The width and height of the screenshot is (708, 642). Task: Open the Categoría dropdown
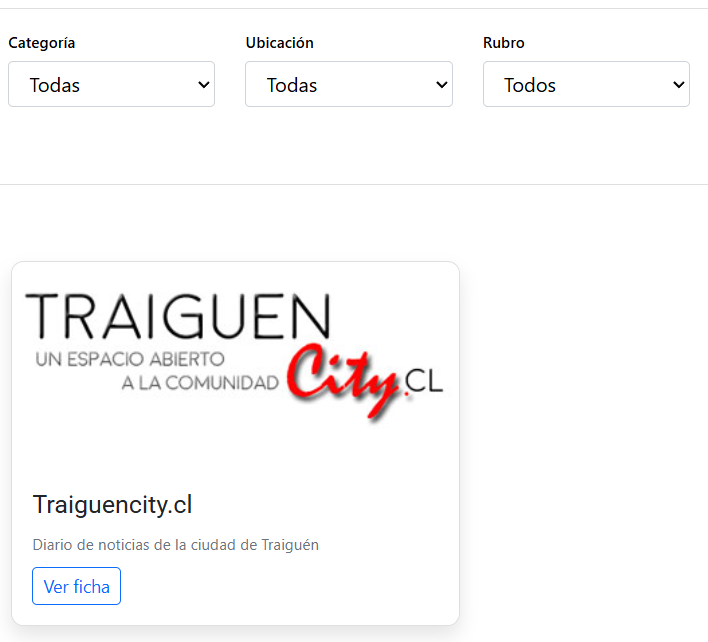111,85
